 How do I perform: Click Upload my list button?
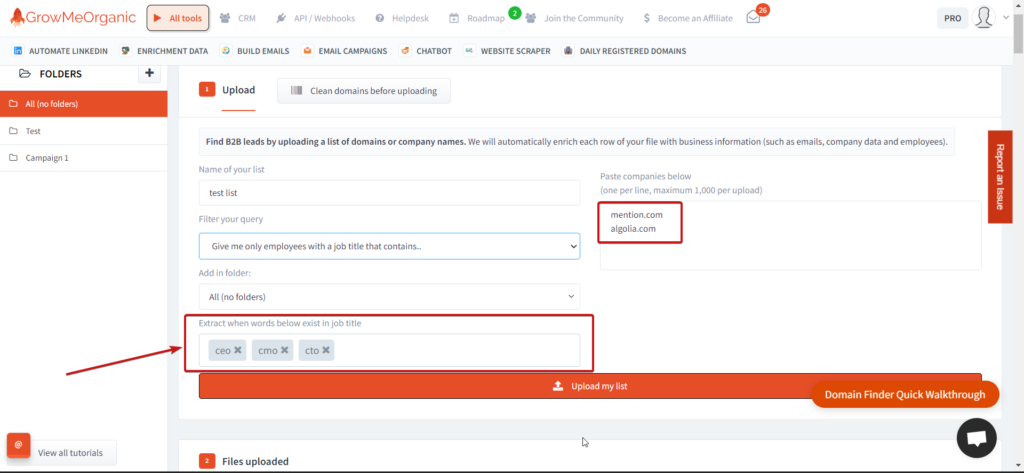point(590,386)
